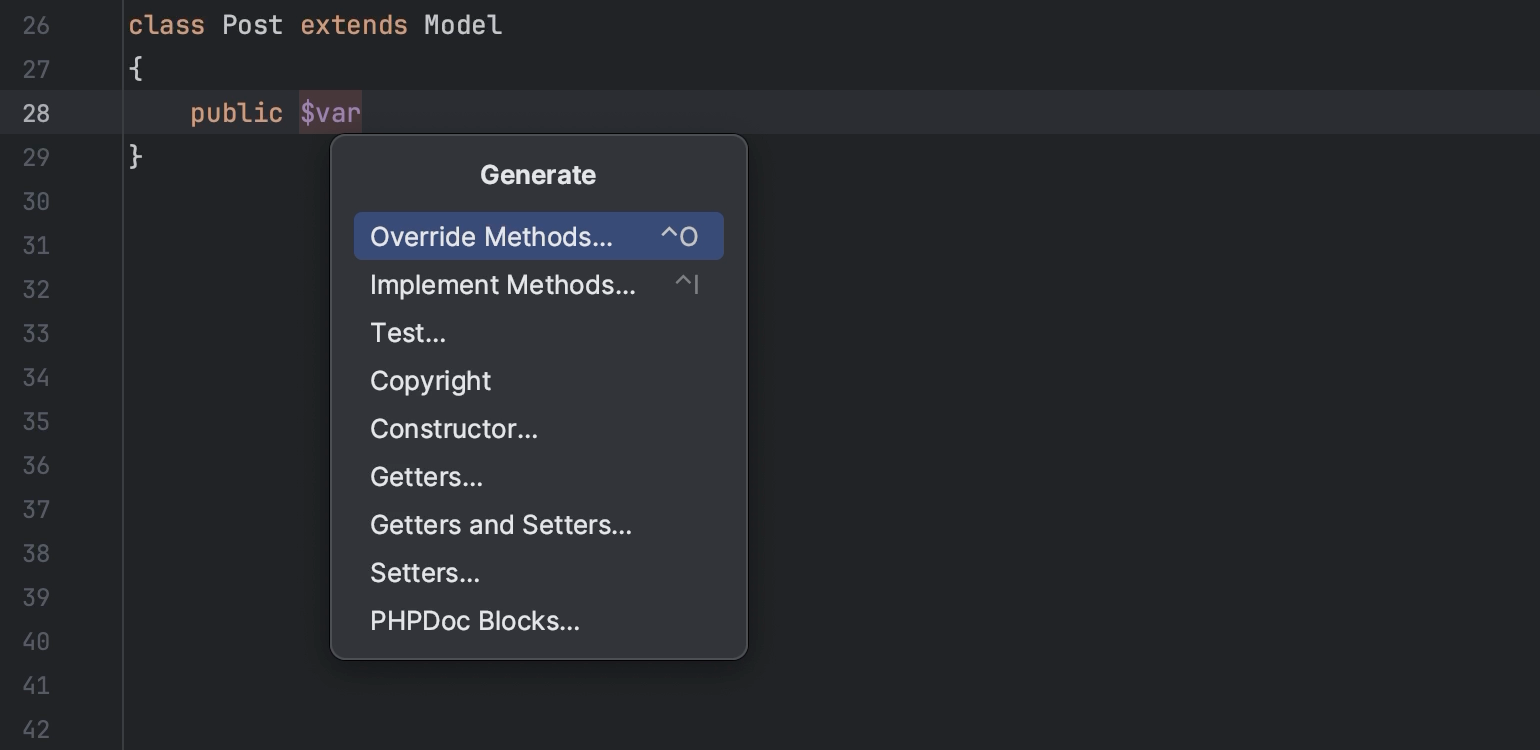Choose Constructor in the Generate menu
This screenshot has width=1540, height=750.
(x=453, y=428)
